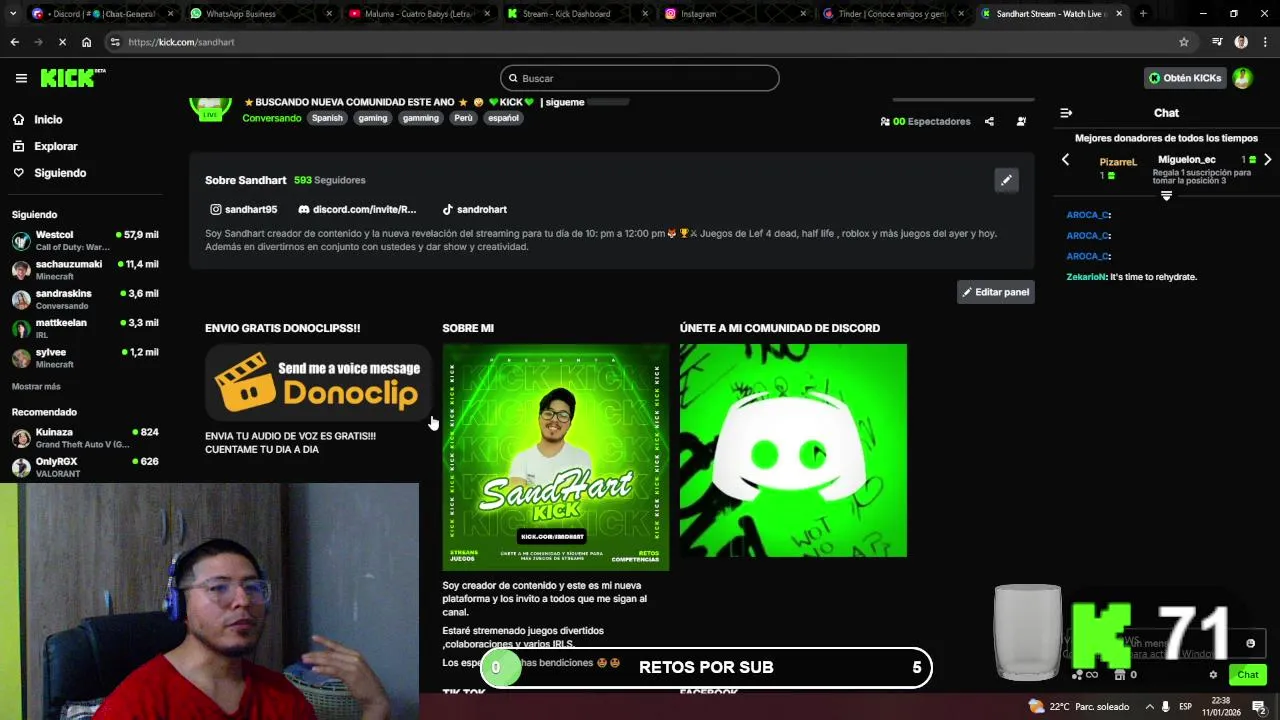Switch to the Maluma Cuatro Babys tab
Viewport: 1280px width, 720px height.
click(421, 14)
